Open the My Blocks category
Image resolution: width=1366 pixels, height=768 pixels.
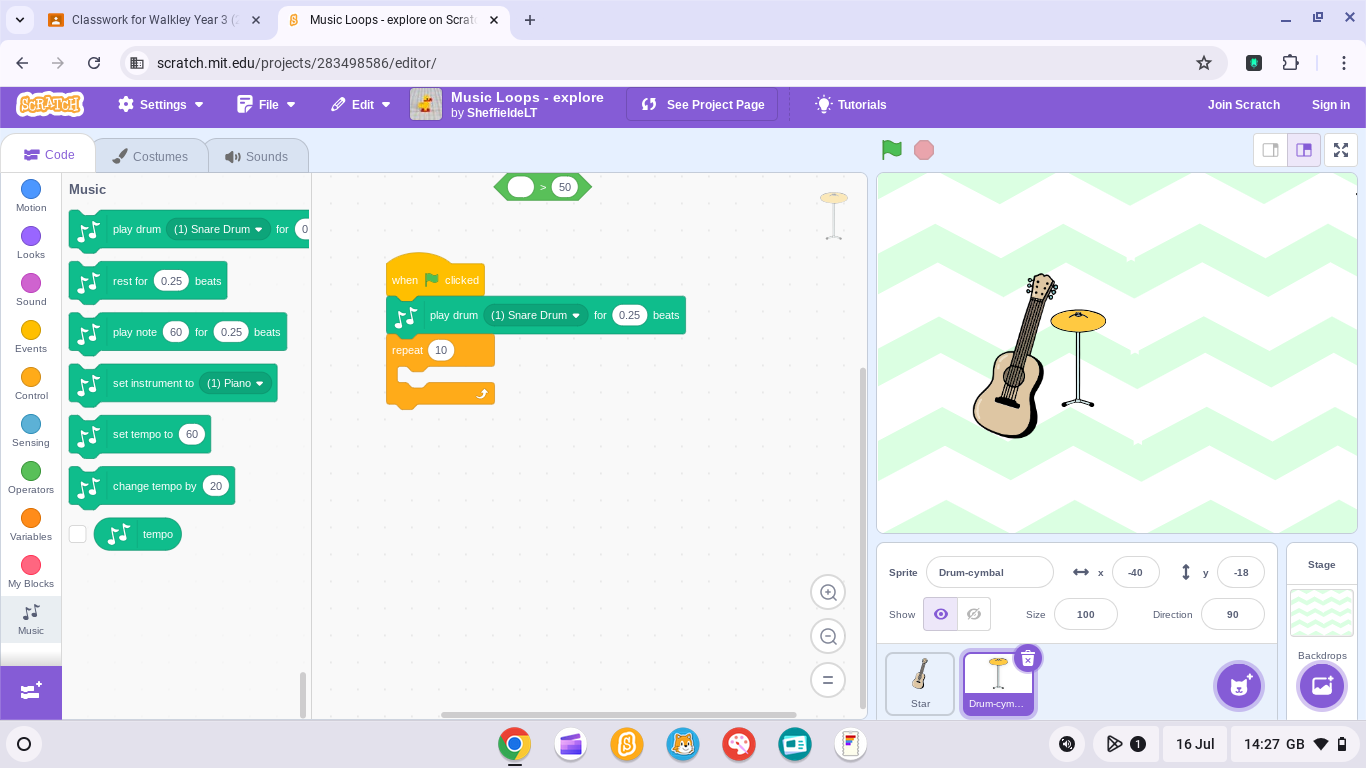(31, 571)
